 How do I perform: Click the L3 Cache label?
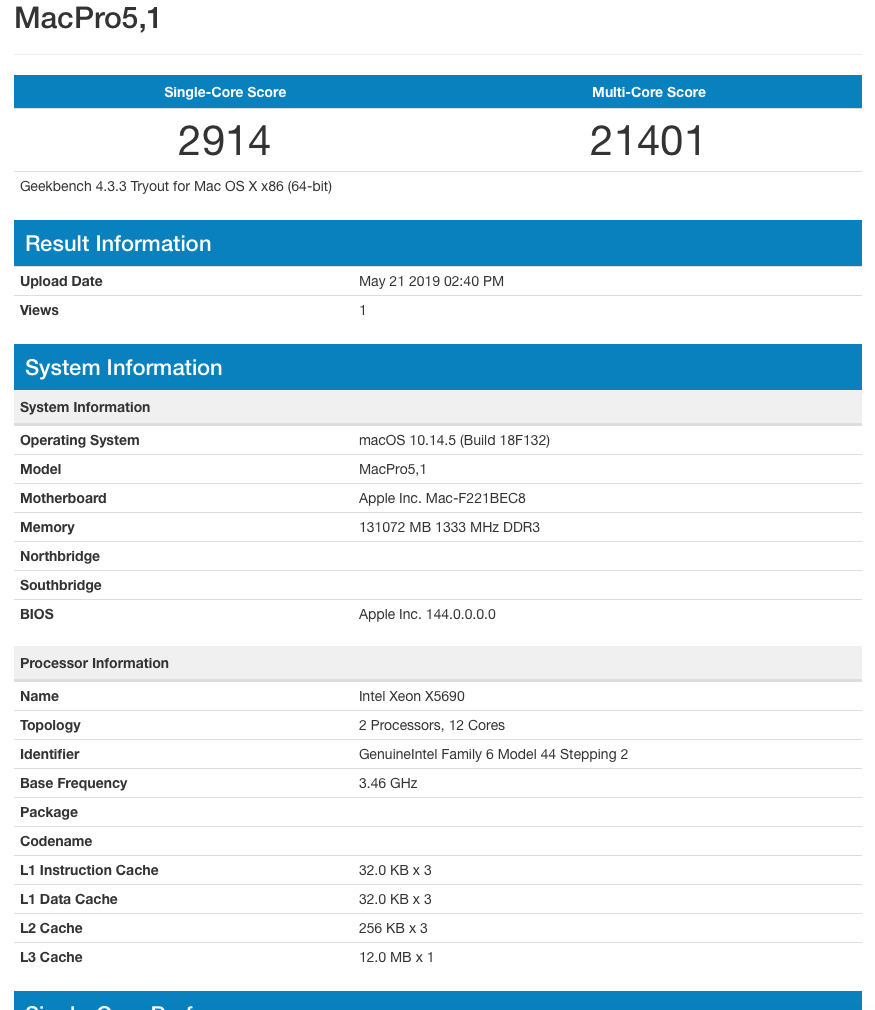pos(51,957)
